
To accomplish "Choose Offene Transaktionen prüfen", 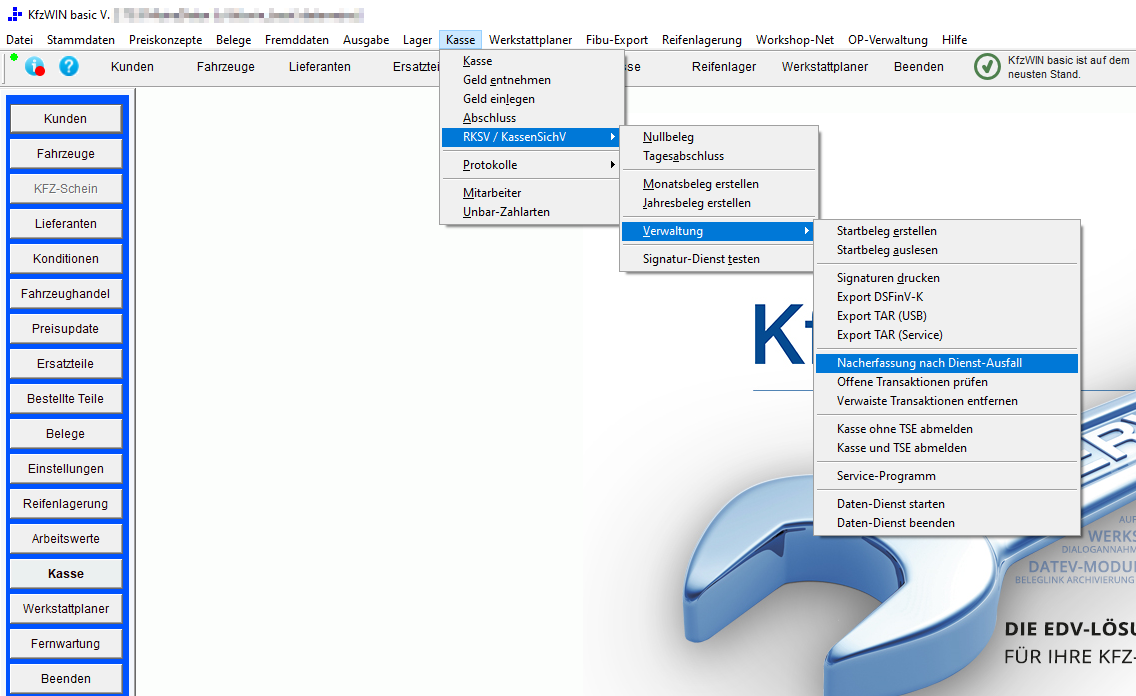I will [x=946, y=382].
